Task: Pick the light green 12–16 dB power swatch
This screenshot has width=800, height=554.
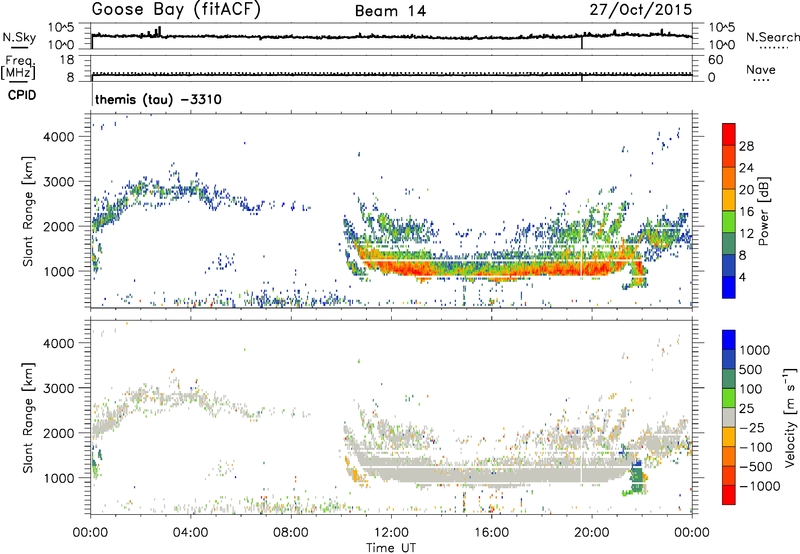Action: click(729, 222)
